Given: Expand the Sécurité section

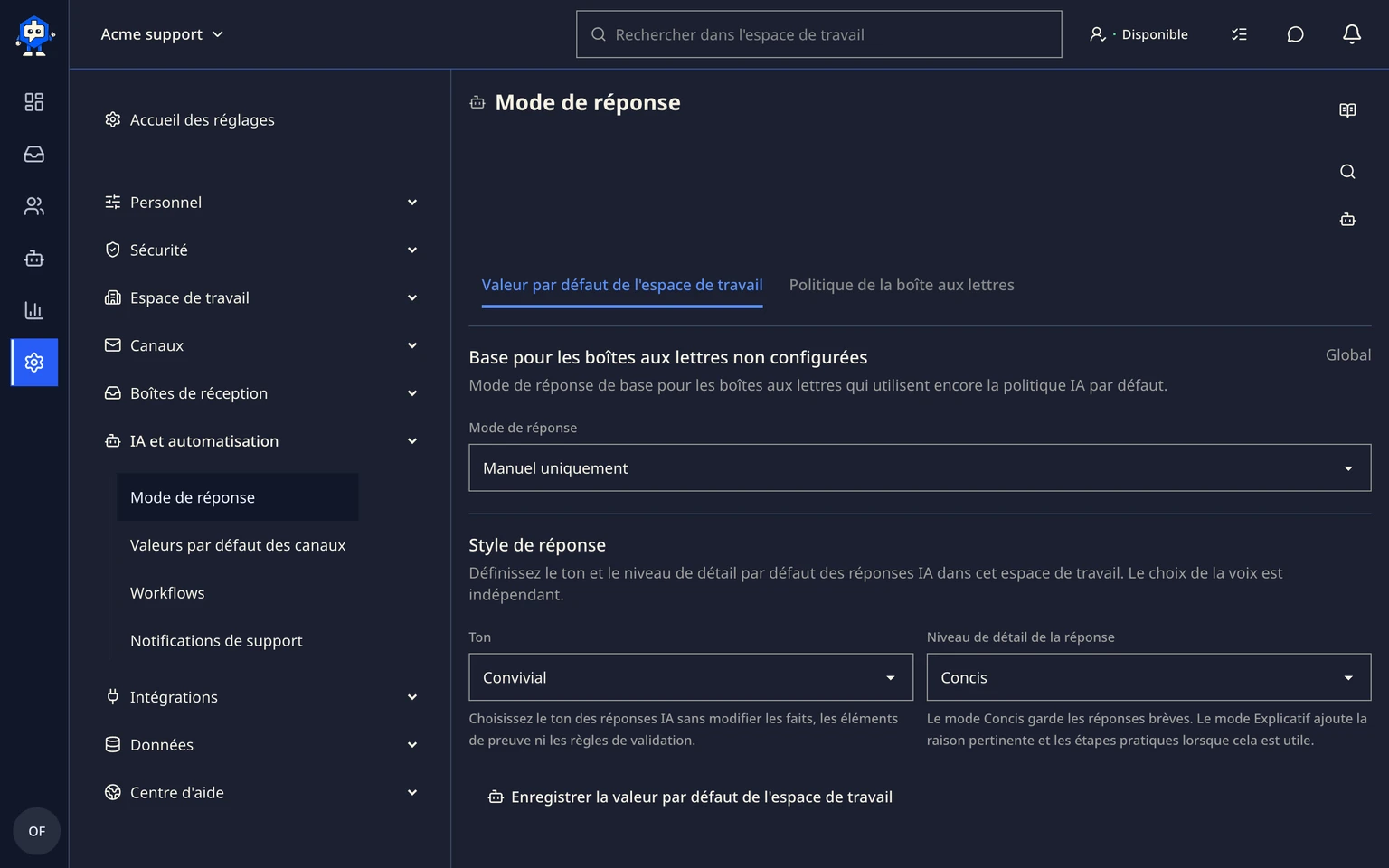Looking at the screenshot, I should 262,250.
